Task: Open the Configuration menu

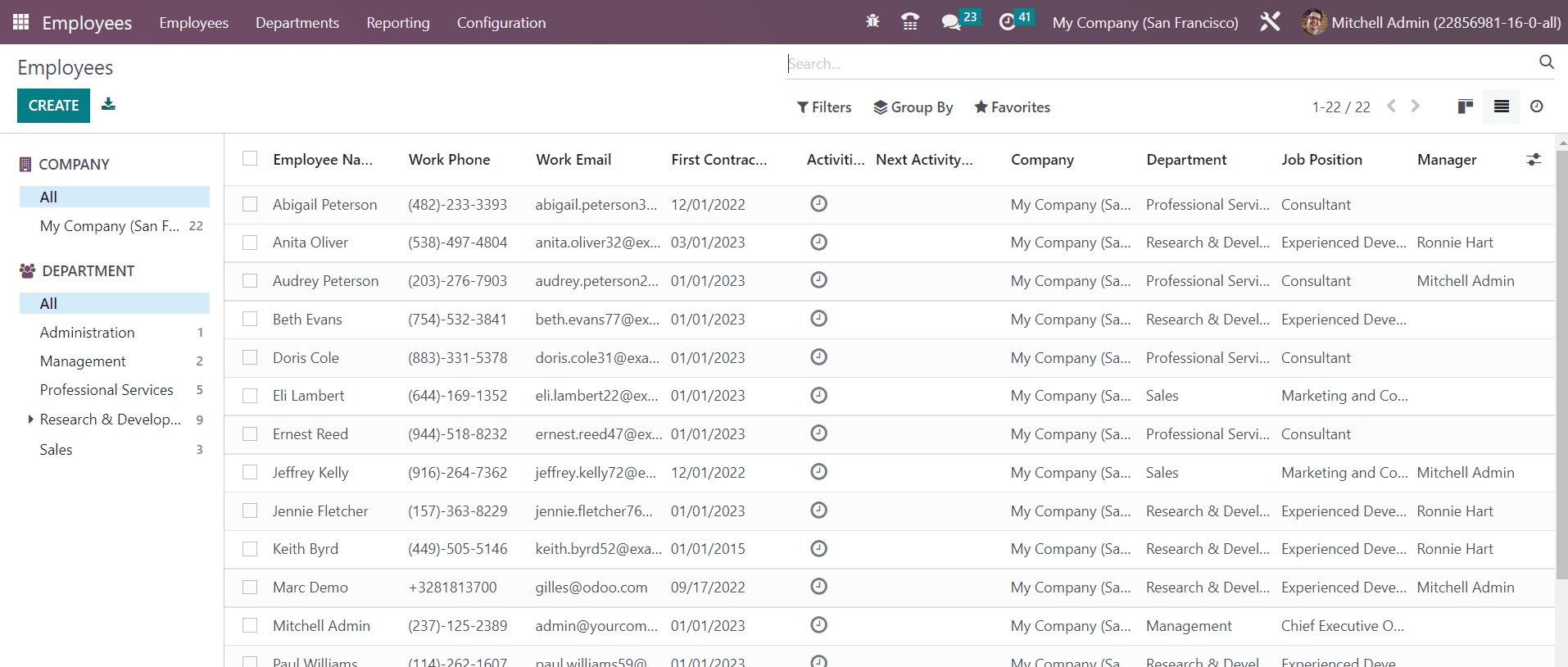Action: point(501,23)
